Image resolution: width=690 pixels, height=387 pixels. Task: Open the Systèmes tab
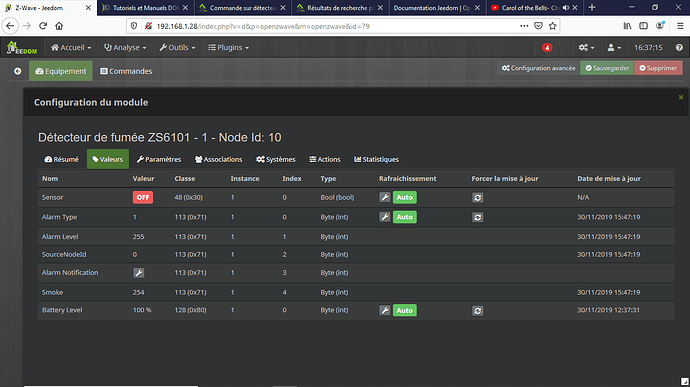[276, 159]
